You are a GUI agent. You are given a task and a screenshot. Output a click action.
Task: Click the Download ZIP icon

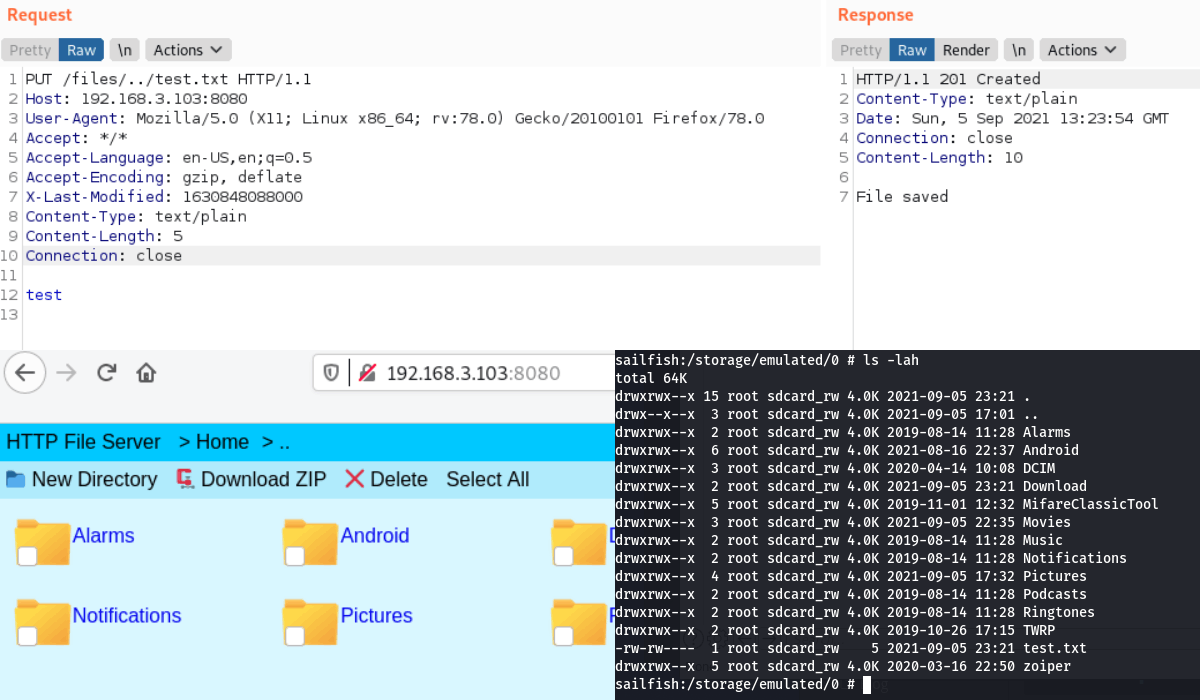tap(185, 479)
